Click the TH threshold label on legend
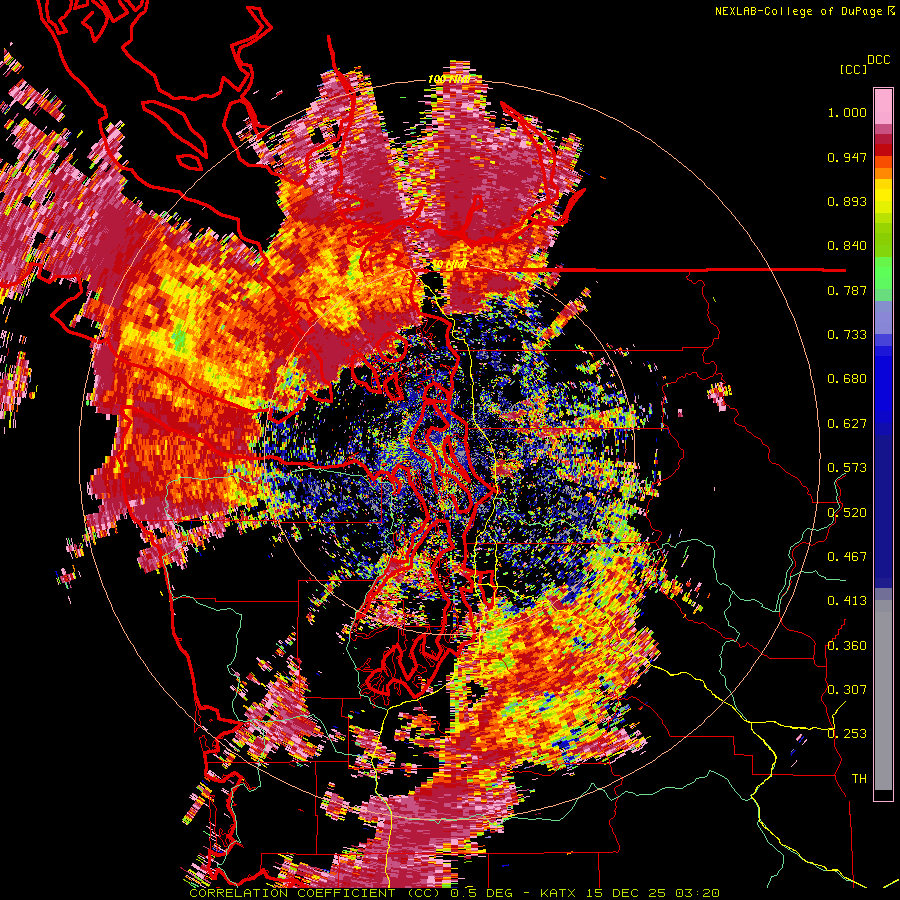This screenshot has height=900, width=900. click(x=859, y=778)
